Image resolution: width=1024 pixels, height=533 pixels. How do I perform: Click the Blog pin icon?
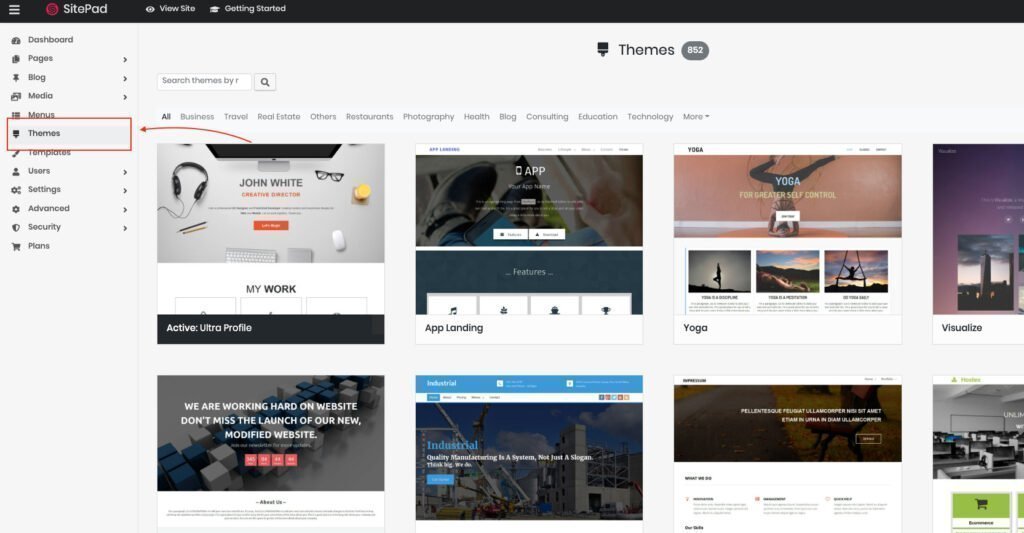(x=16, y=78)
